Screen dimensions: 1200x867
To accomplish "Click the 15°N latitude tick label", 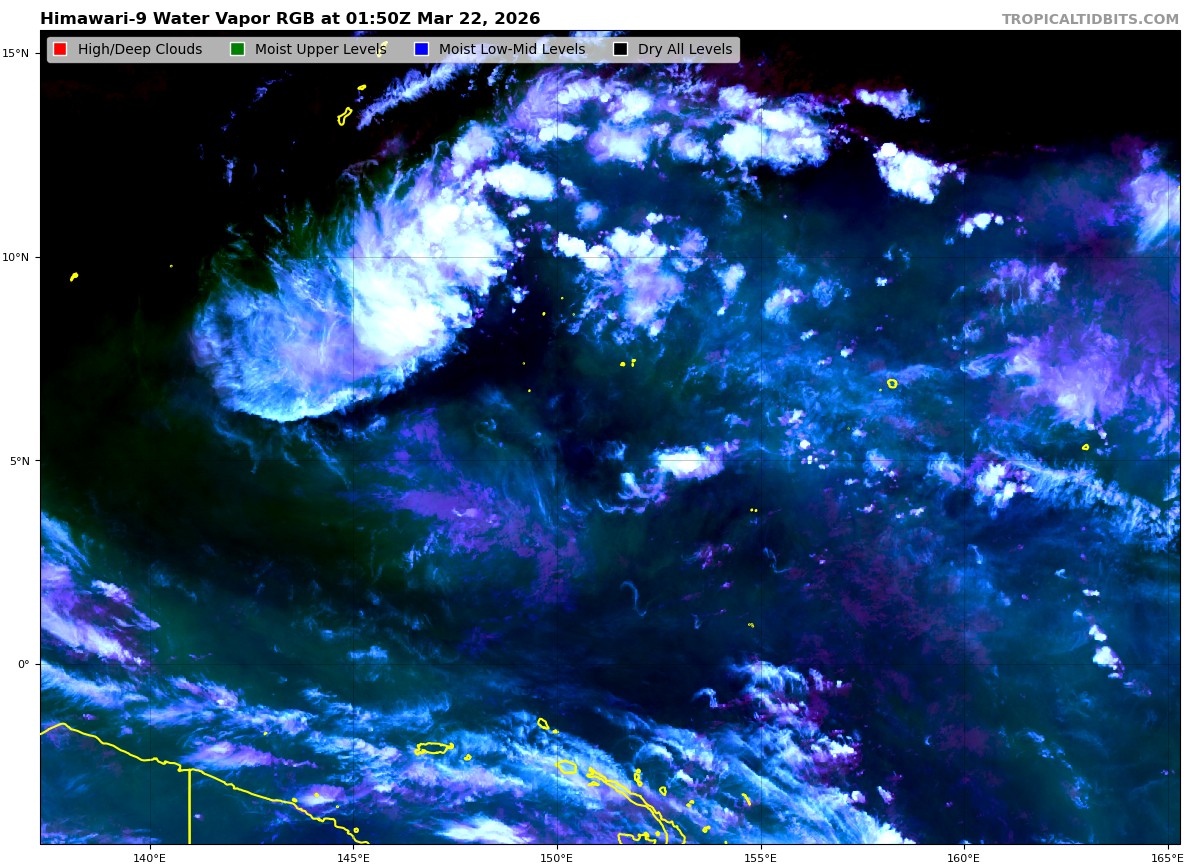I will tap(20, 53).
